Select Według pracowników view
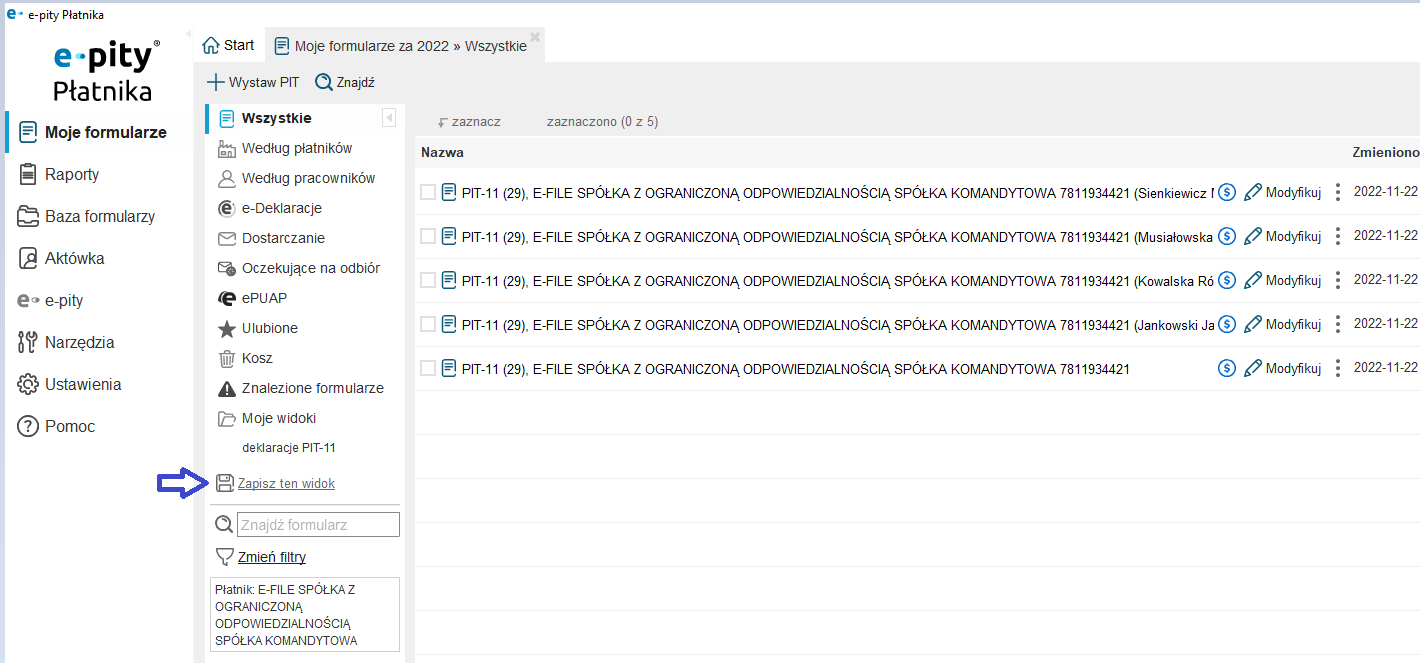 296,178
